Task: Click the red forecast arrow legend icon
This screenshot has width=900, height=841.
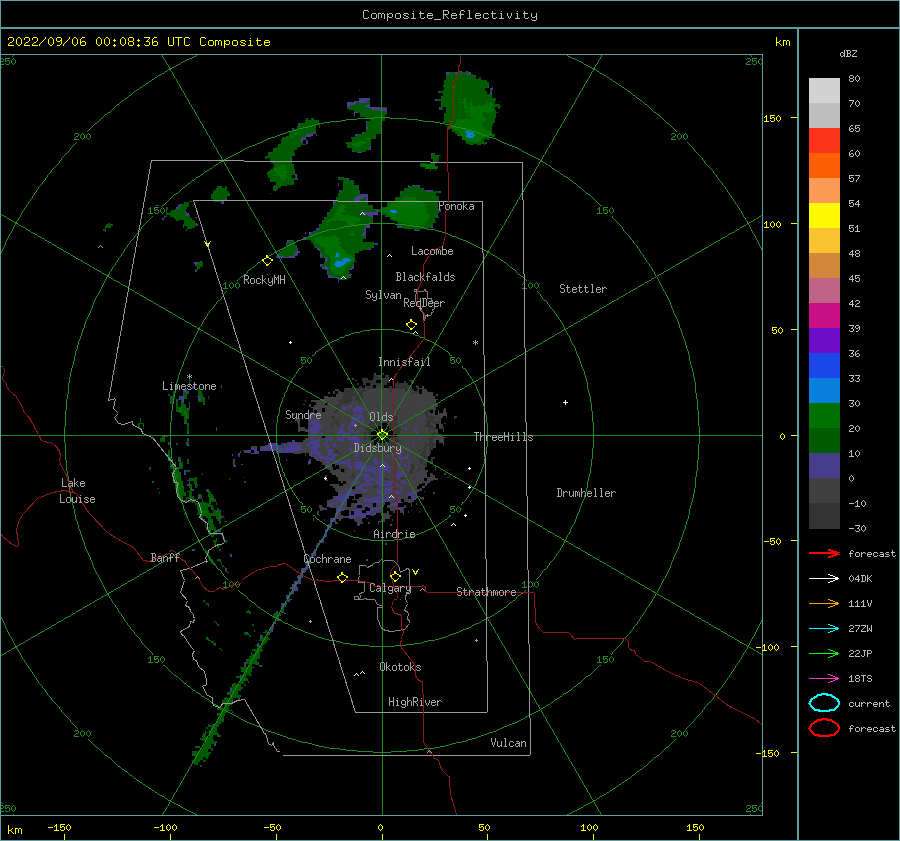Action: tap(824, 553)
